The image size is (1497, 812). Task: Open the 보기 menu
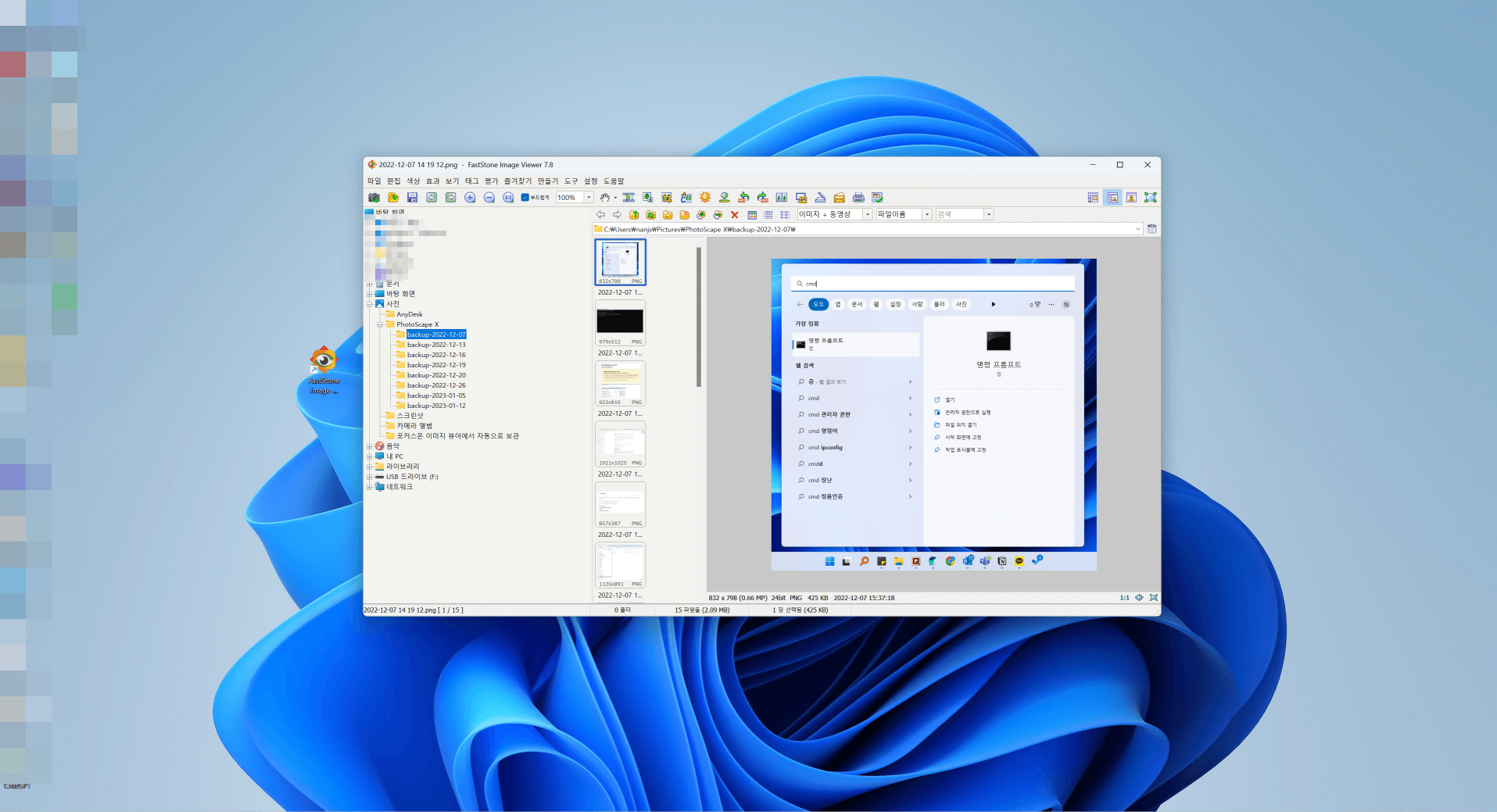tap(452, 181)
